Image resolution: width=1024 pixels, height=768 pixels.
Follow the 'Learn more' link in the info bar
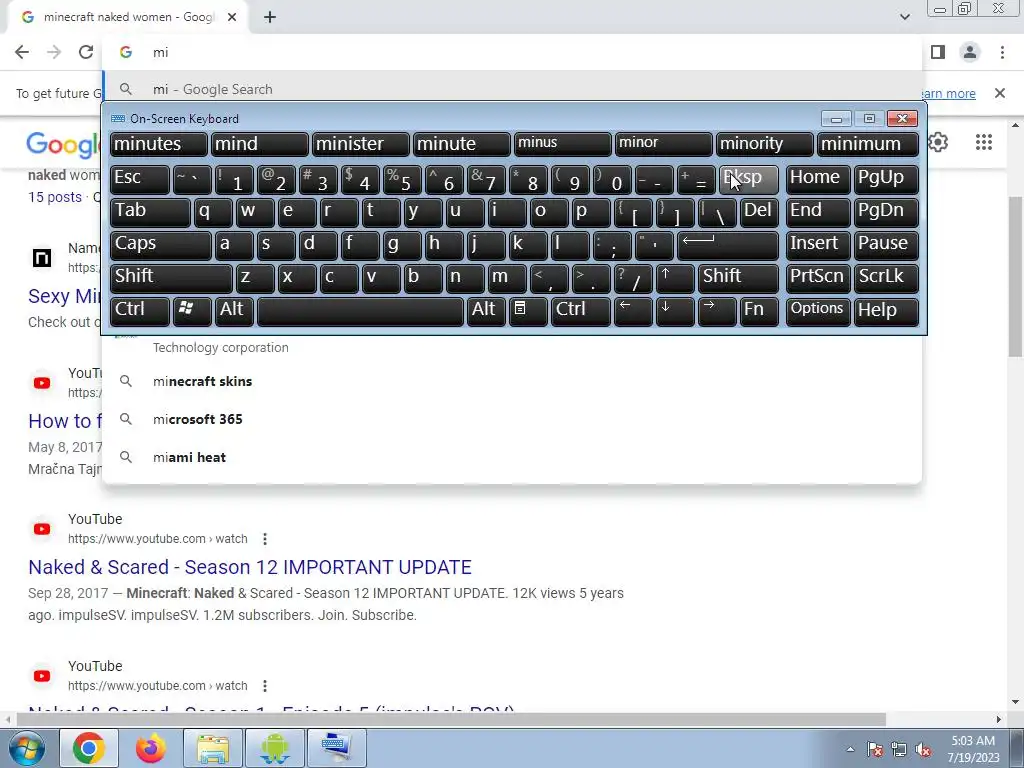coord(948,93)
